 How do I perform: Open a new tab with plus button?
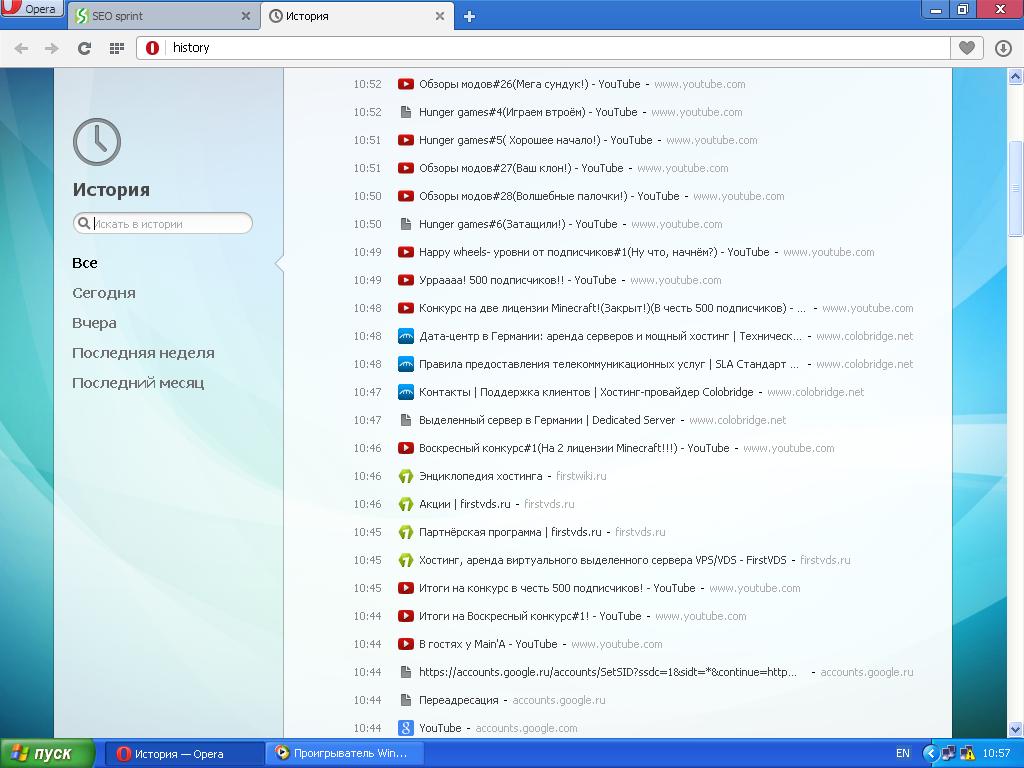pos(469,17)
